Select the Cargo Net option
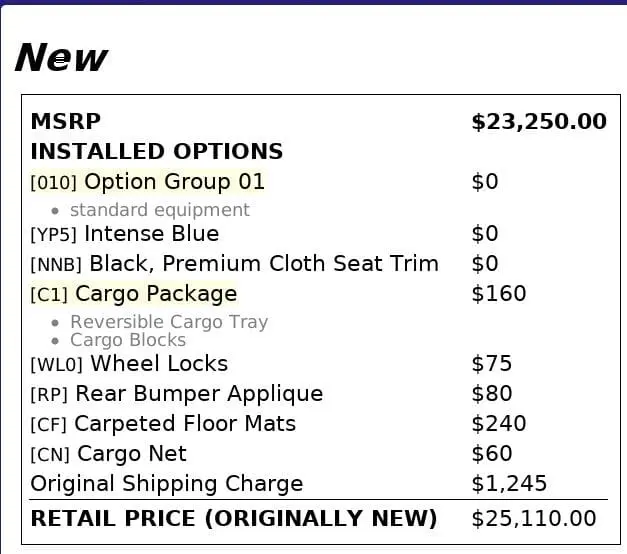This screenshot has height=554, width=627. 109,454
